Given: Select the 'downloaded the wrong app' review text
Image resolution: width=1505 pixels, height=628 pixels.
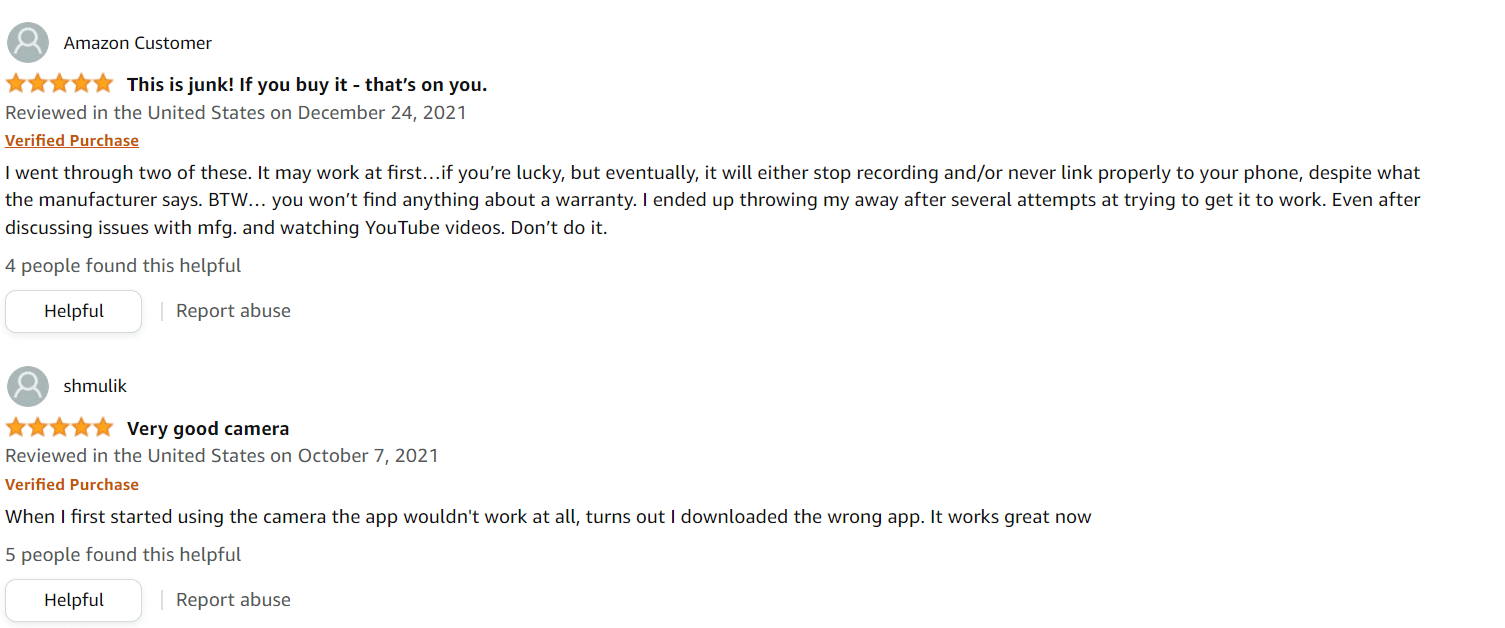Looking at the screenshot, I should coord(548,518).
